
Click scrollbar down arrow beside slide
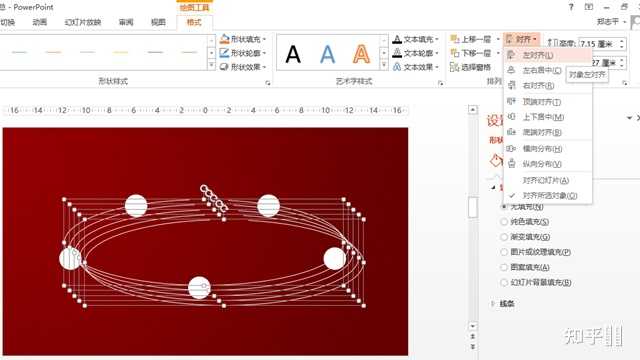coord(473,326)
